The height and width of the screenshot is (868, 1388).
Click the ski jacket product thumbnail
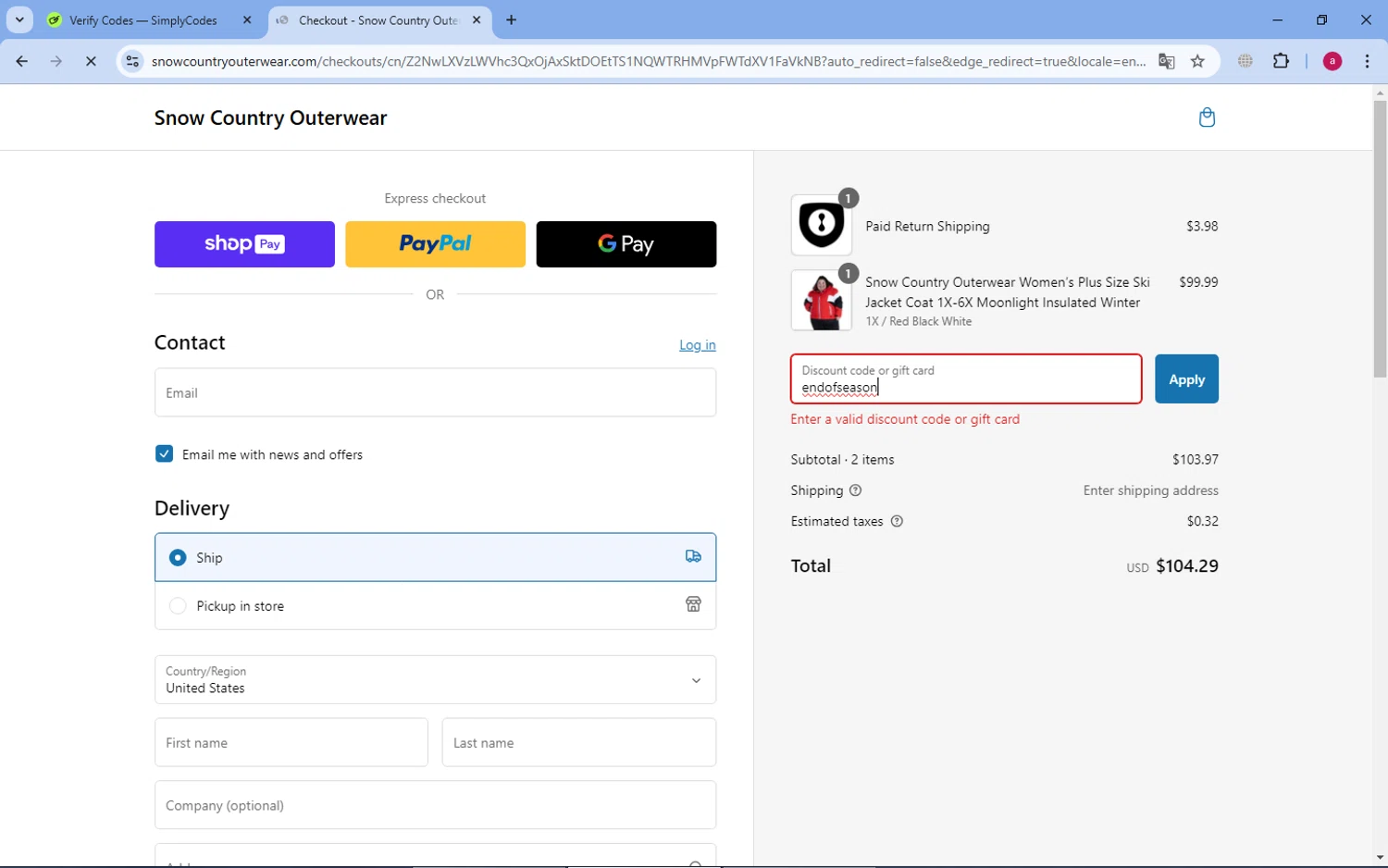click(822, 300)
